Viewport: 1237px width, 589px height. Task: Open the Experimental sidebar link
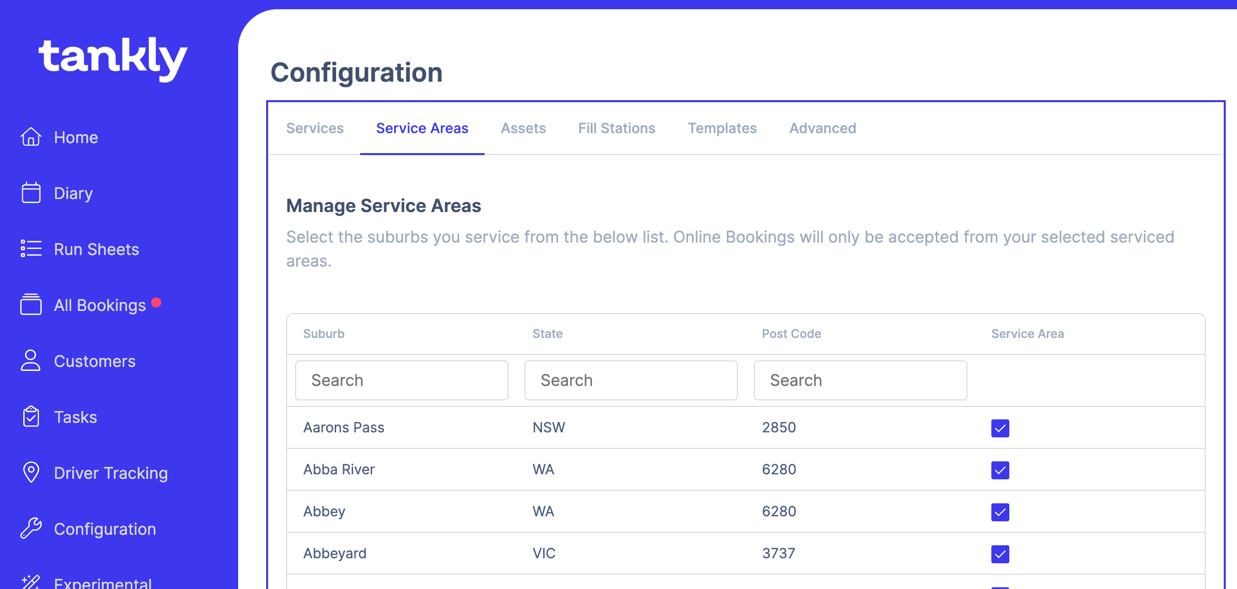click(102, 582)
